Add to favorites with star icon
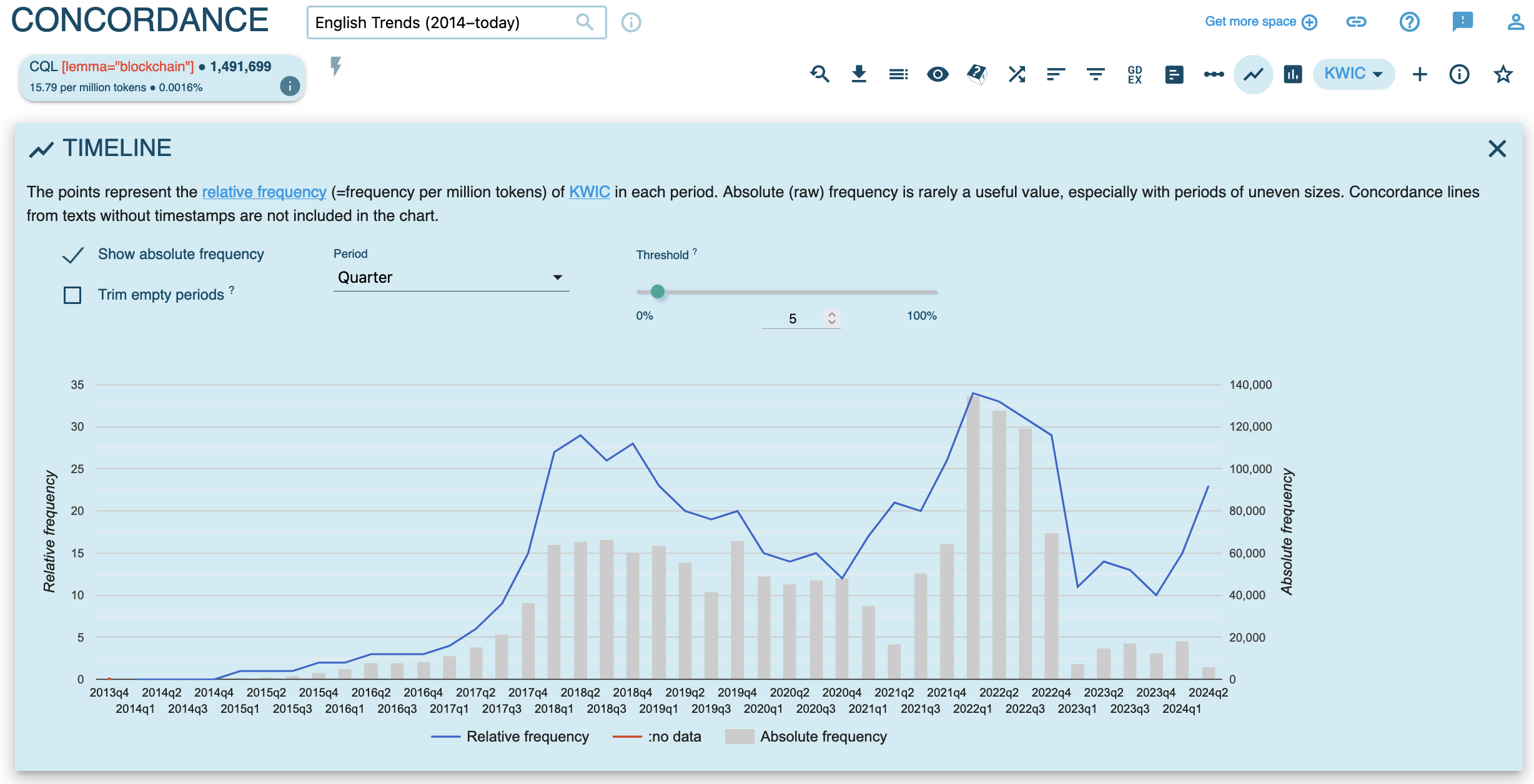 (1502, 74)
